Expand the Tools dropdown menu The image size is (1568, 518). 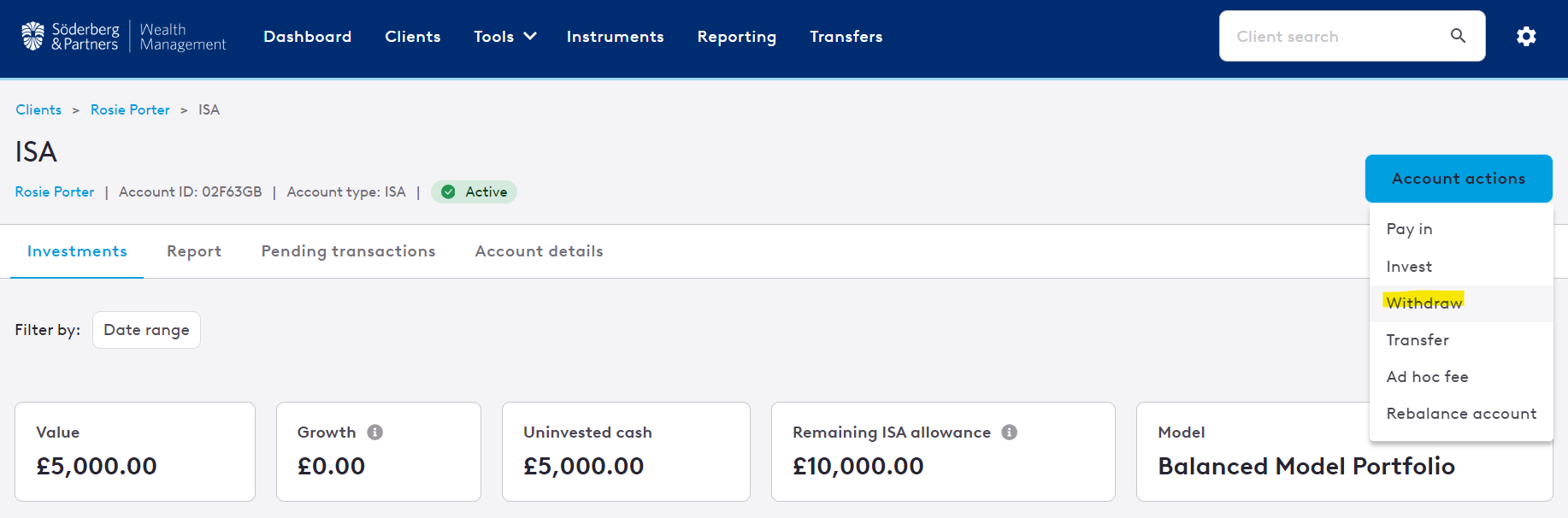click(505, 37)
